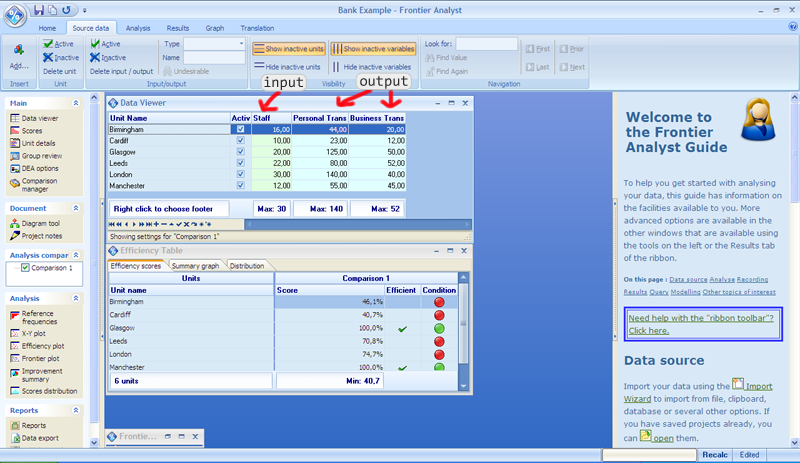Viewport: 800px width, 463px height.
Task: Set unit as Active in Unit group
Action: click(x=58, y=44)
